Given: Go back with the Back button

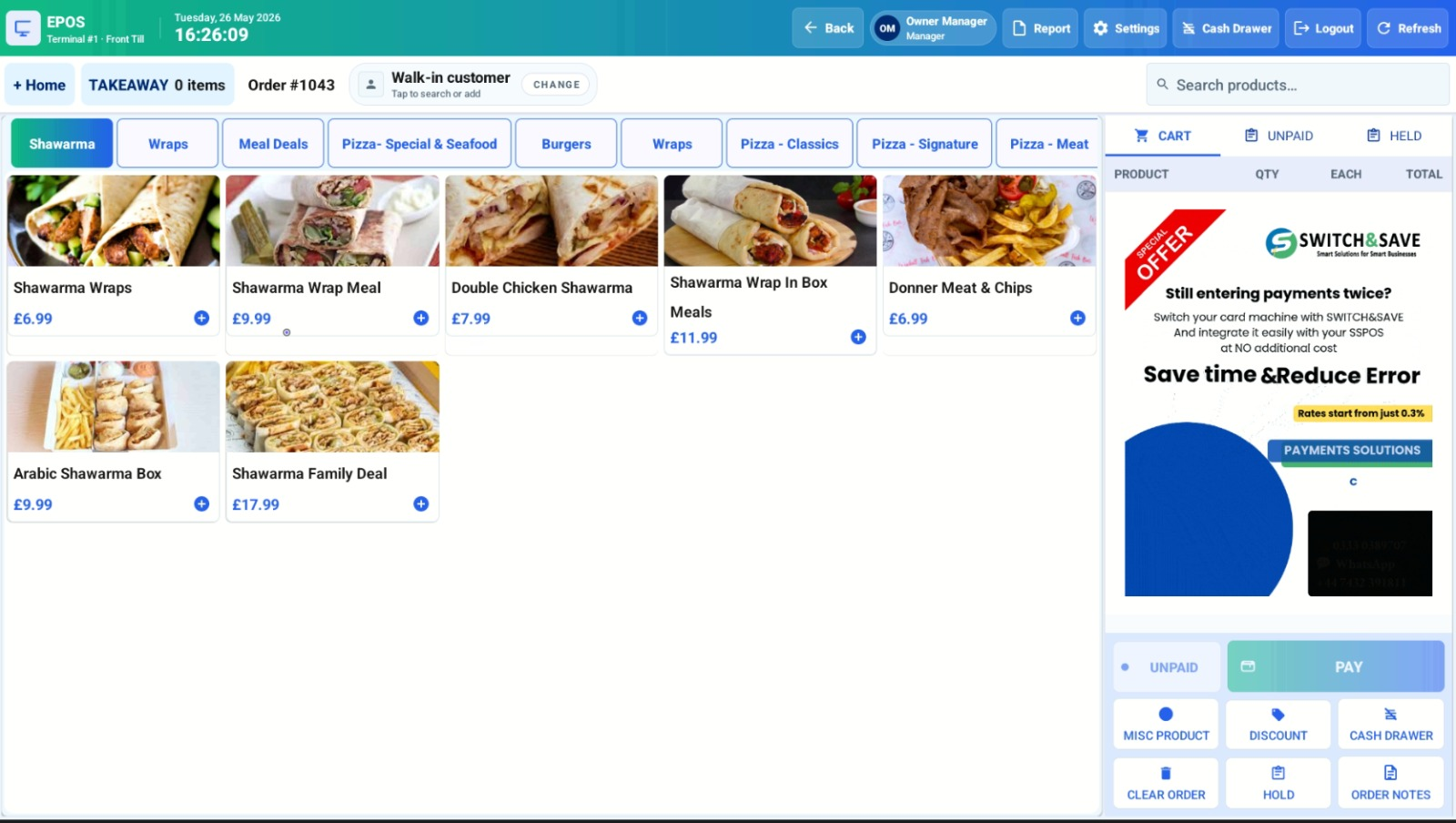Looking at the screenshot, I should [x=827, y=28].
